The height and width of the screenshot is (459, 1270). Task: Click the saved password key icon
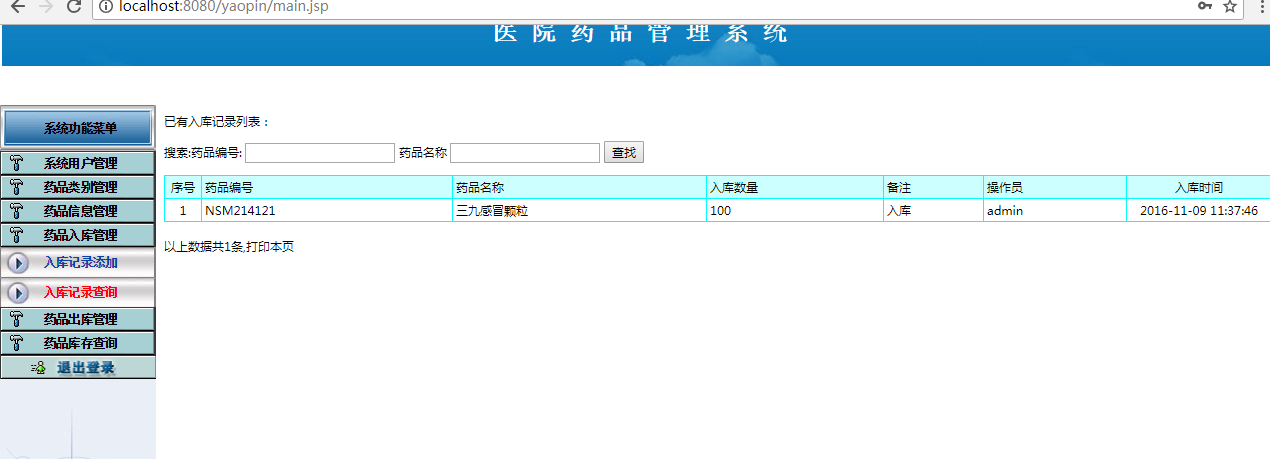(x=1205, y=6)
